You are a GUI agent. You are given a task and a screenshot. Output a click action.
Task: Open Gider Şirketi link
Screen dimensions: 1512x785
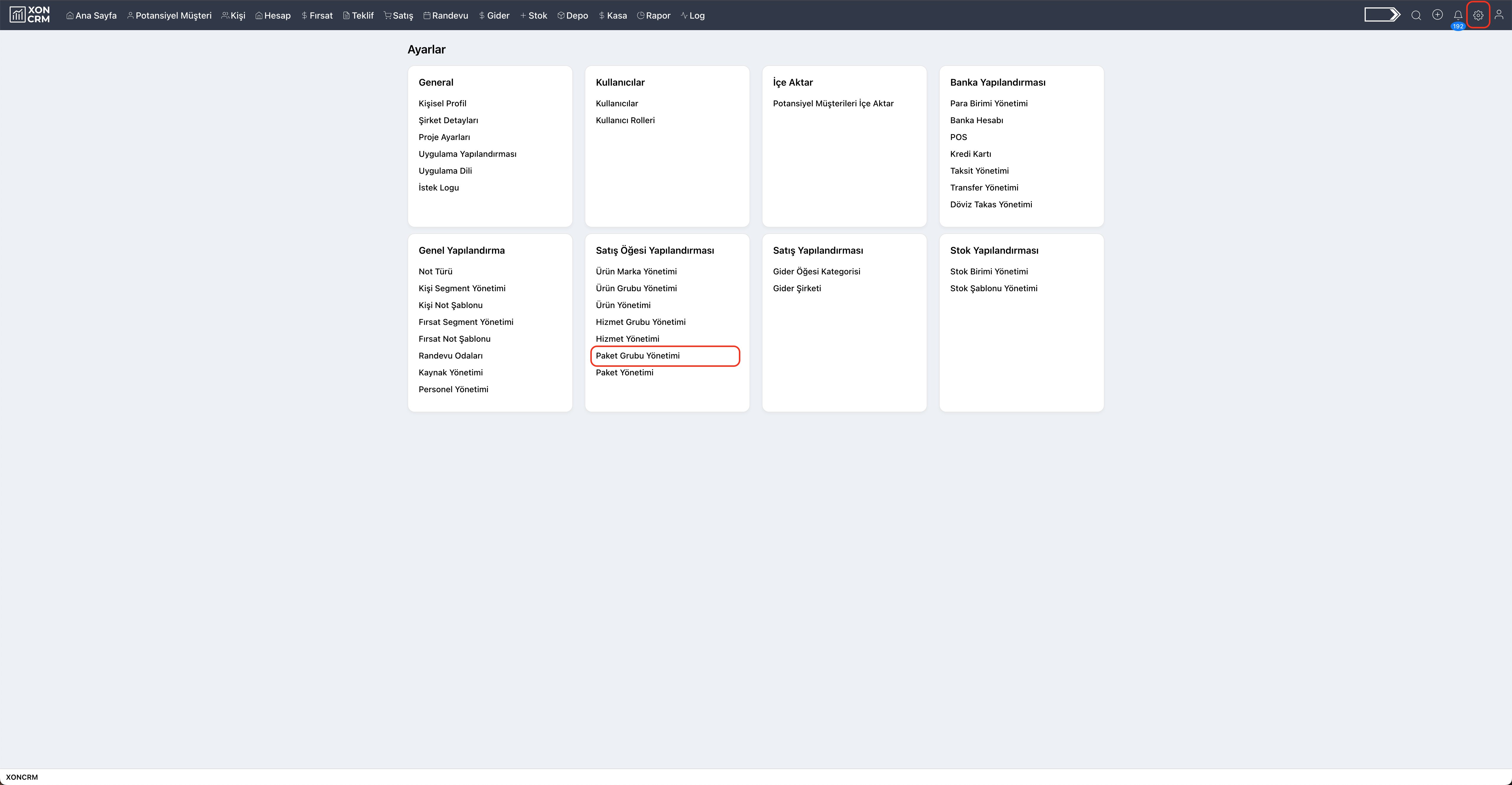click(797, 288)
